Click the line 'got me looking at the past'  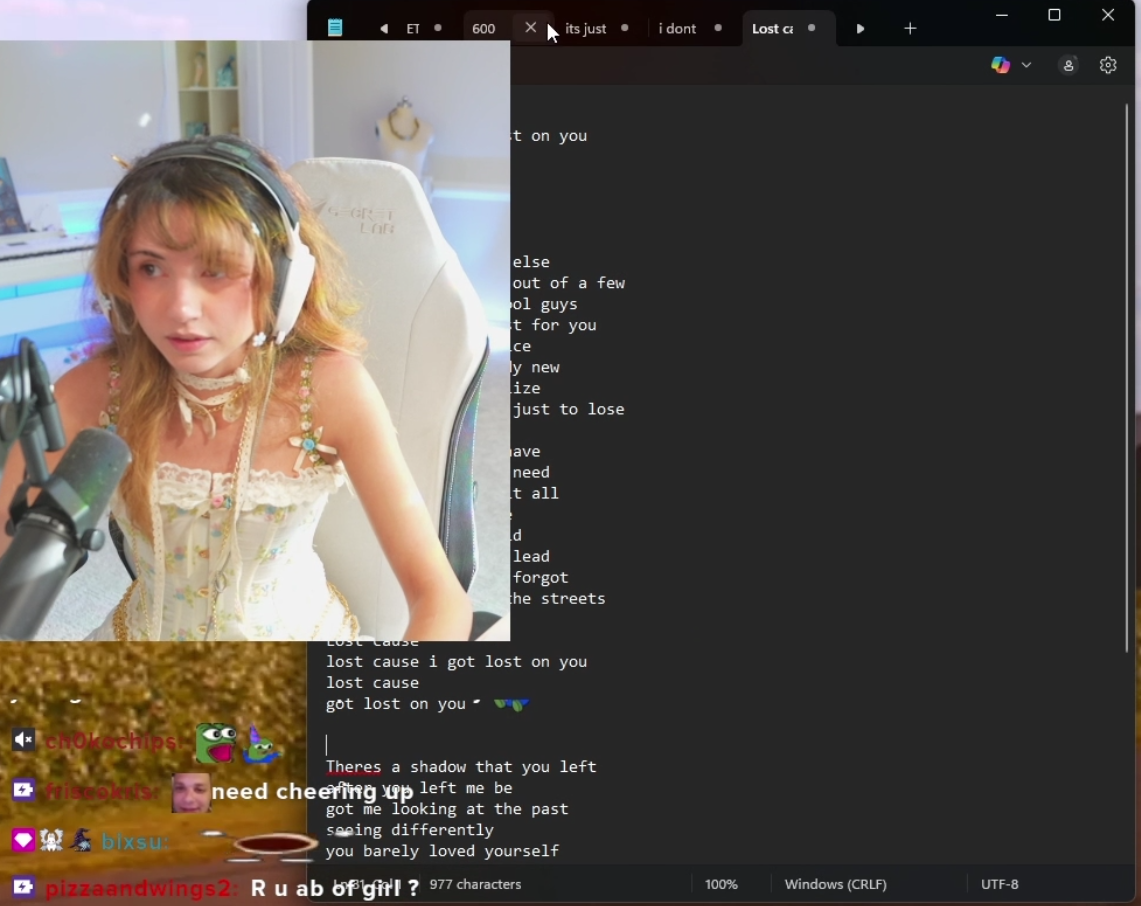tap(447, 808)
